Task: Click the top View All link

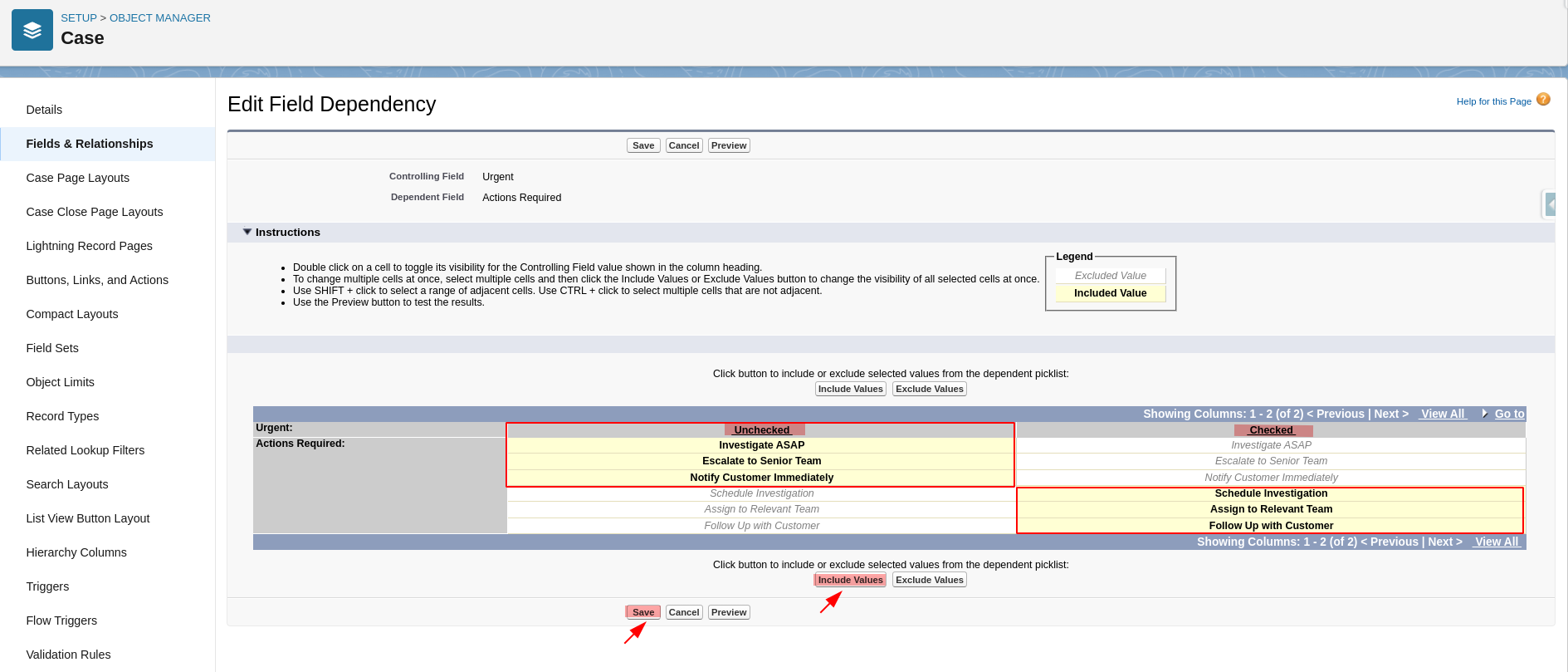Action: [x=1443, y=414]
